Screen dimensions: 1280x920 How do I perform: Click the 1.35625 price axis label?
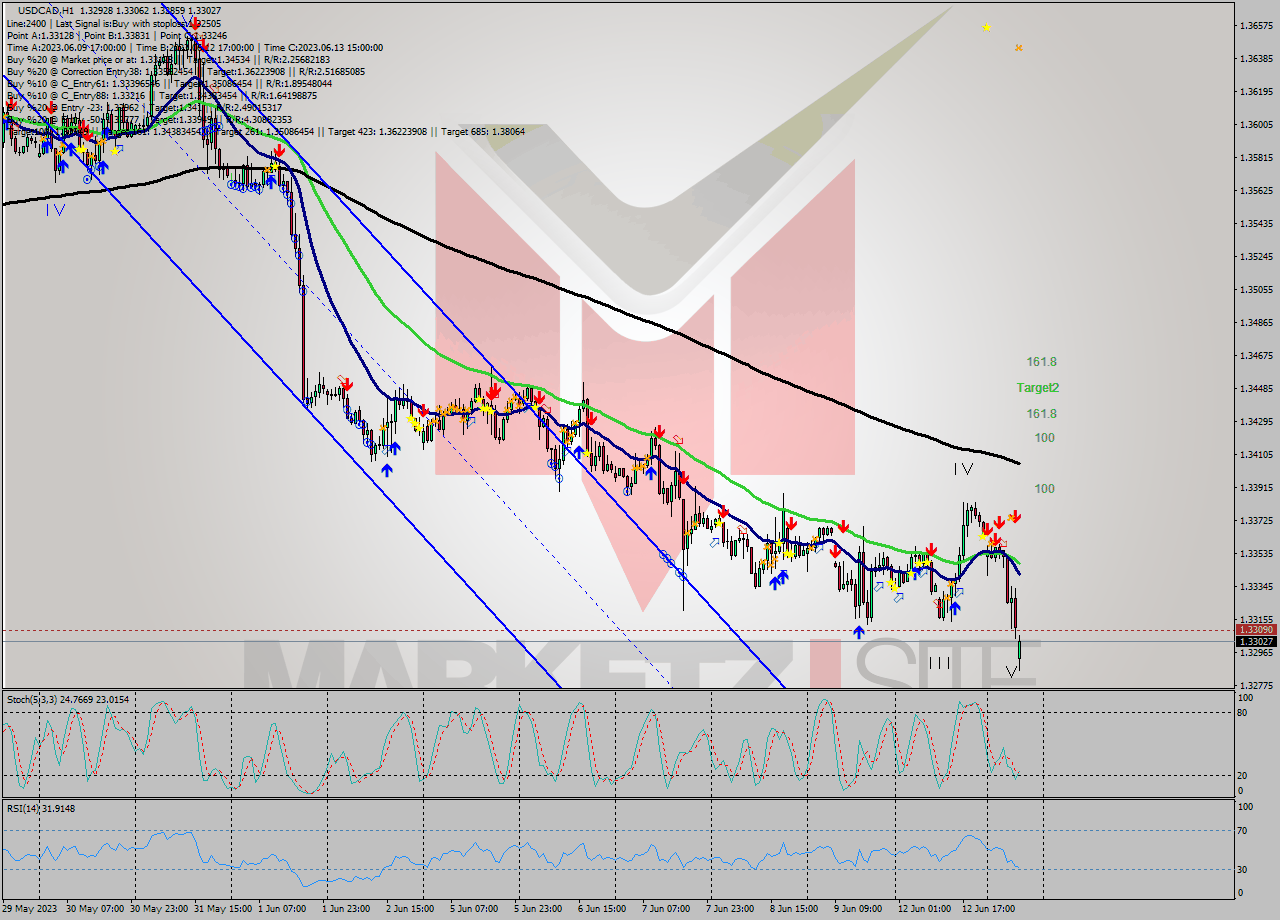(1255, 191)
